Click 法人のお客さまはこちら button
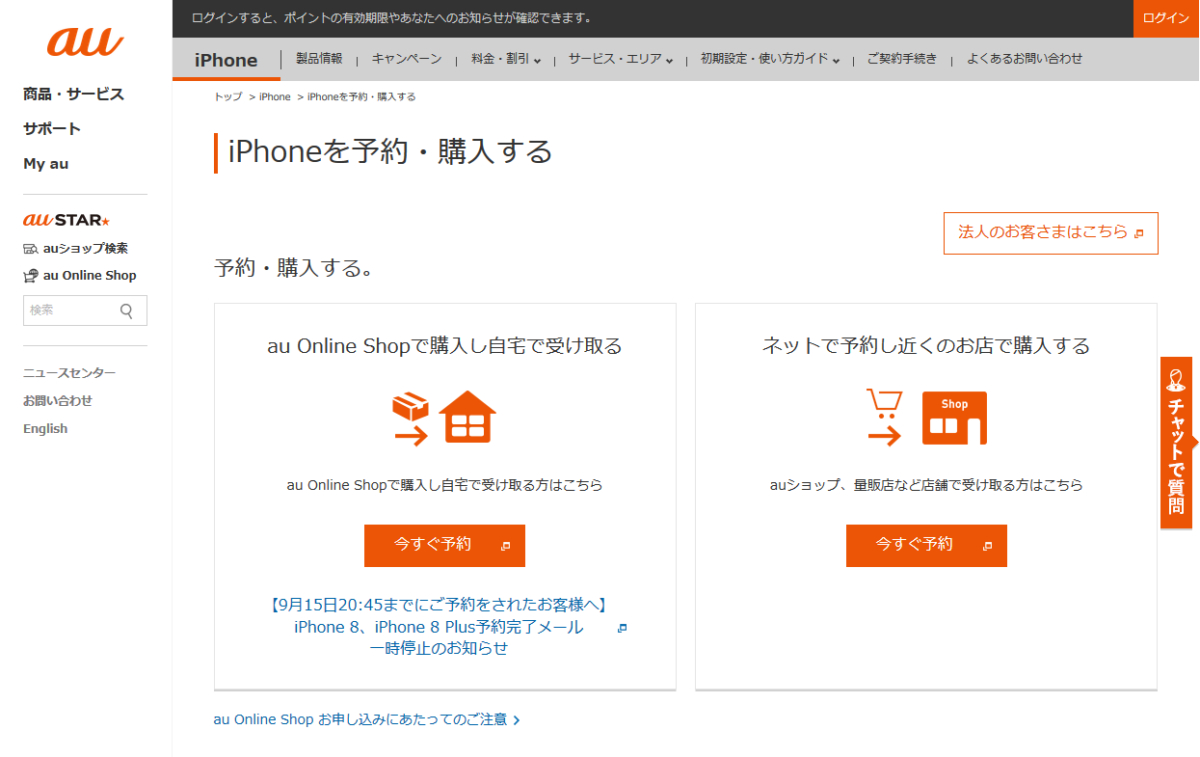1200x757 pixels. pos(1051,233)
